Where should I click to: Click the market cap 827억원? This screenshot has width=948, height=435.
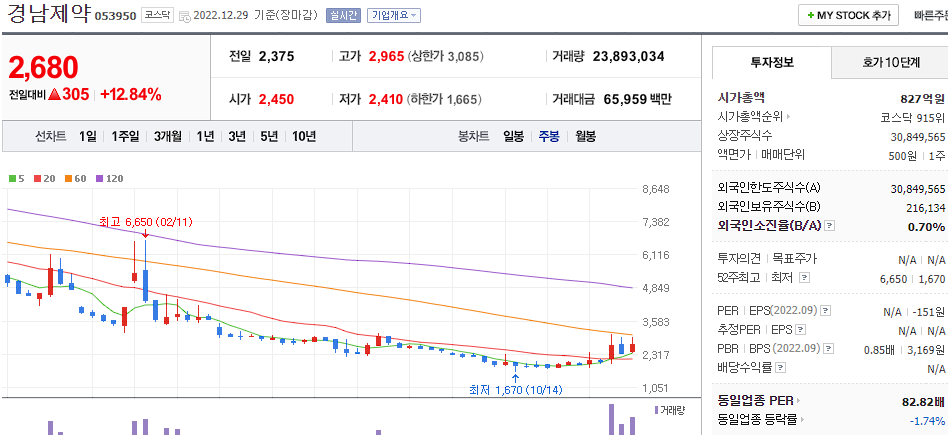[922, 99]
